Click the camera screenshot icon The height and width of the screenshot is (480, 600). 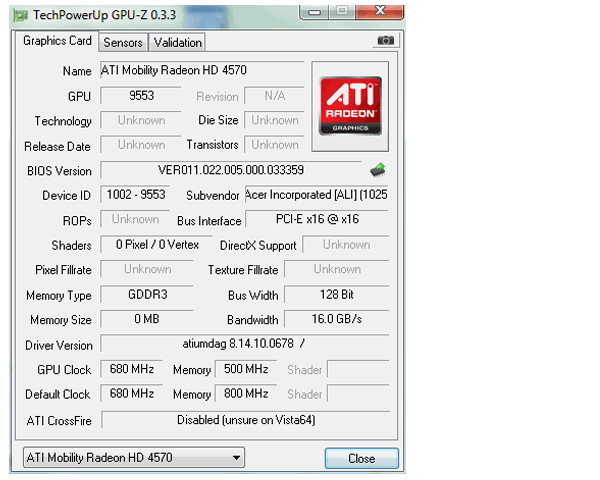pyautogui.click(x=386, y=40)
